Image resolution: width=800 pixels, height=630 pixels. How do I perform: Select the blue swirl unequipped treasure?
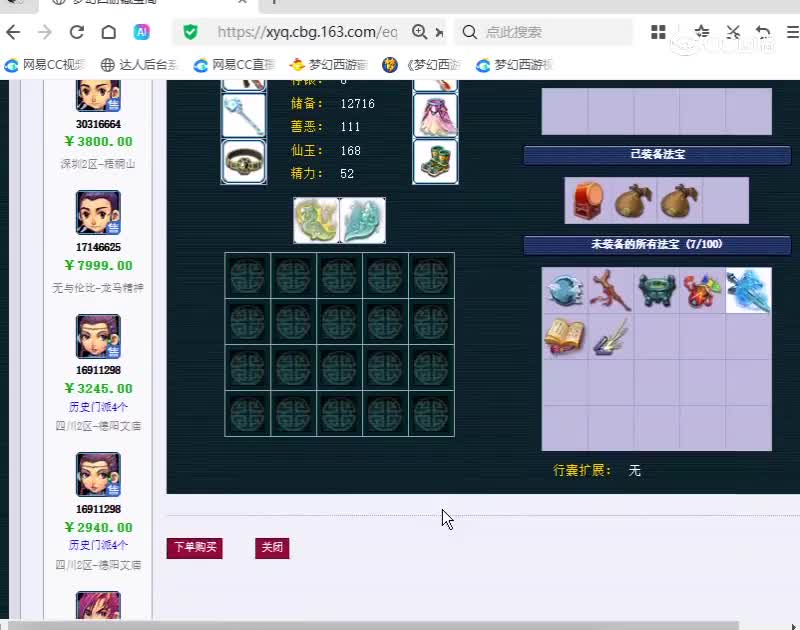(565, 290)
